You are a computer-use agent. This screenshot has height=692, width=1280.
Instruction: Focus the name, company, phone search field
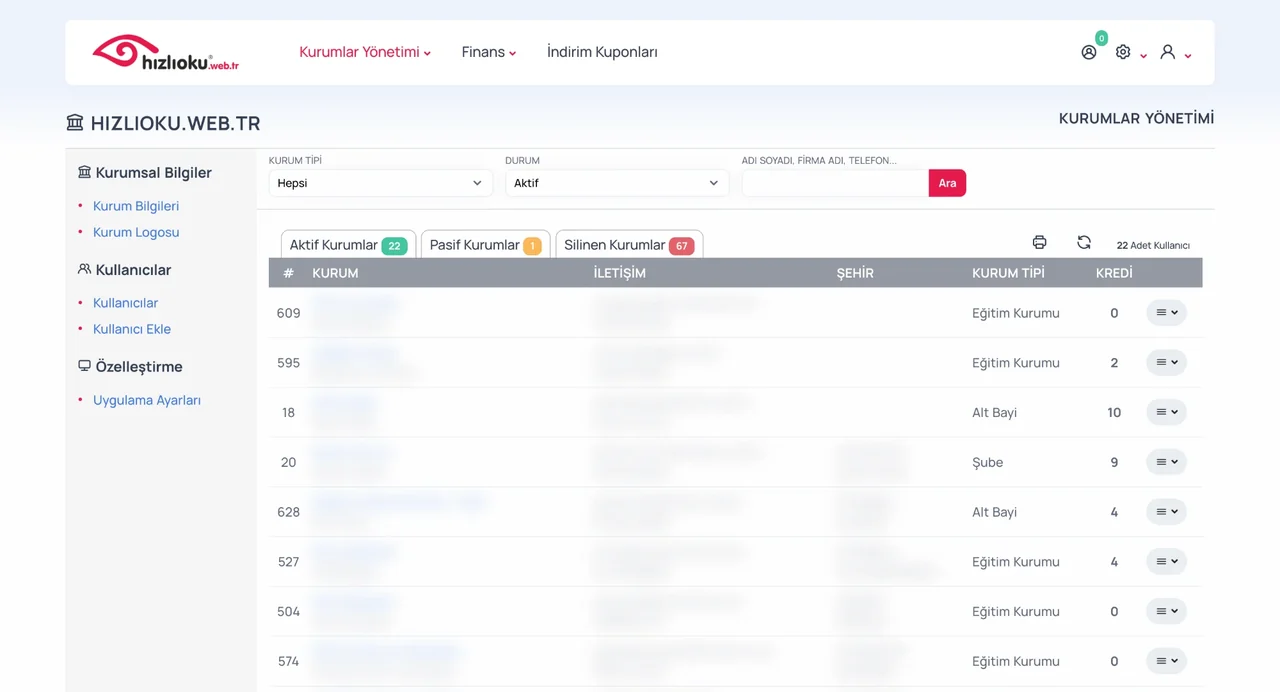[x=835, y=183]
